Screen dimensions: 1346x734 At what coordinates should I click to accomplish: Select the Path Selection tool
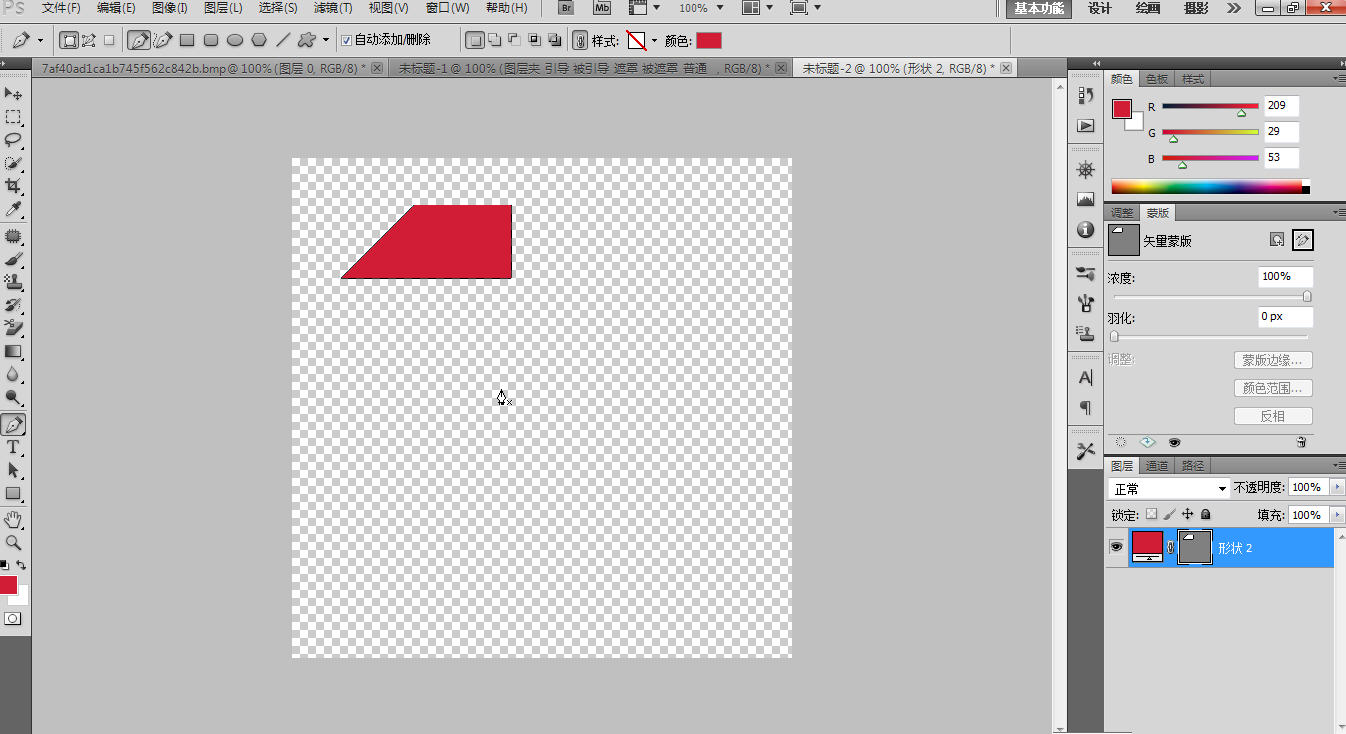click(13, 470)
